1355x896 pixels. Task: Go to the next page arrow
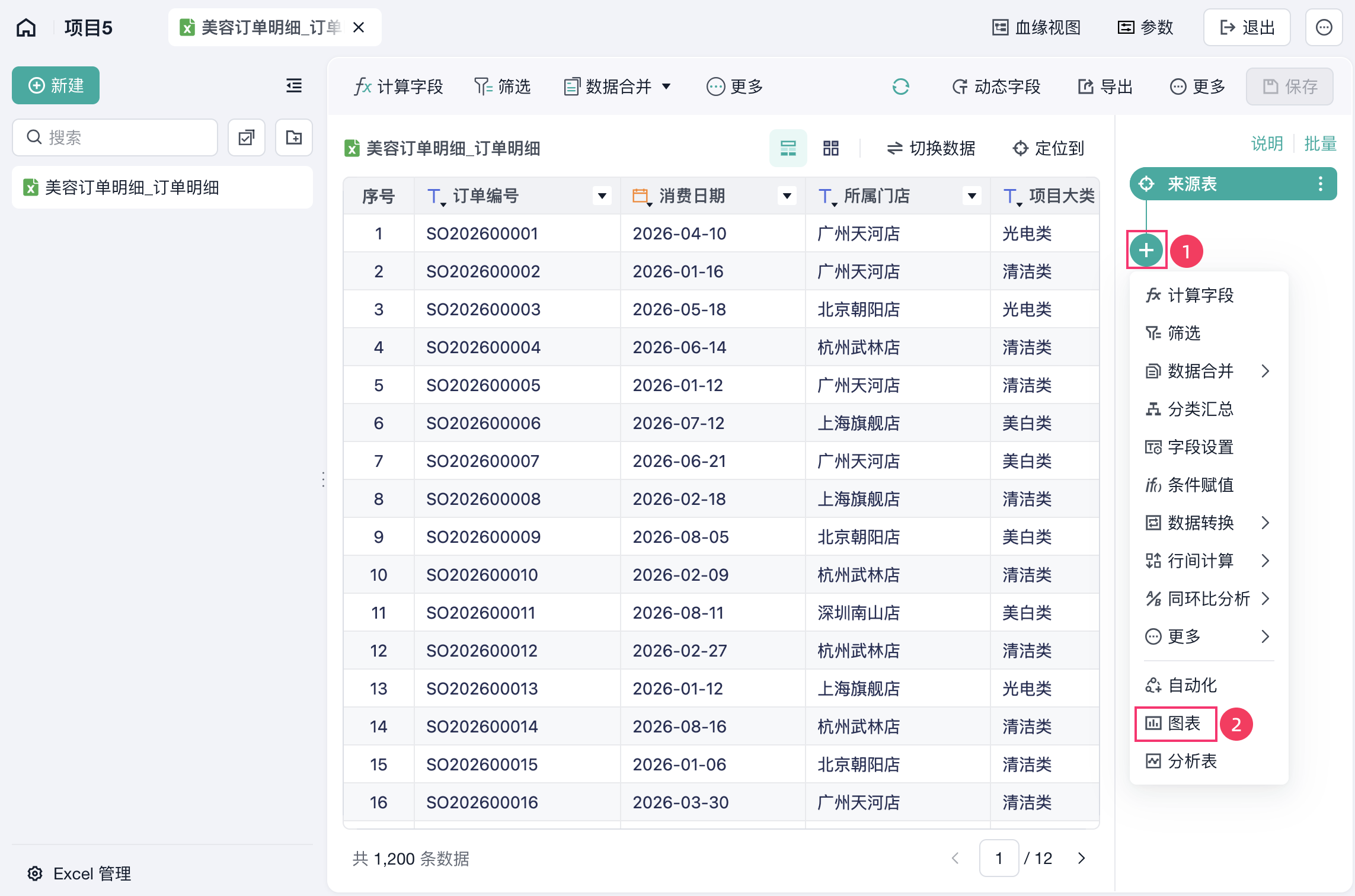[1082, 858]
